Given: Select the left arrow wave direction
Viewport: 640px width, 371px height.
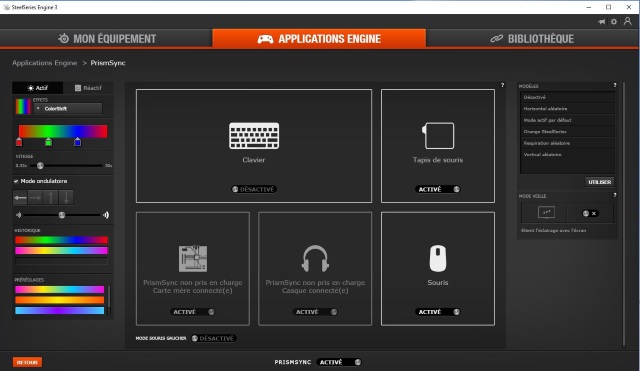Looking at the screenshot, I should coord(20,198).
